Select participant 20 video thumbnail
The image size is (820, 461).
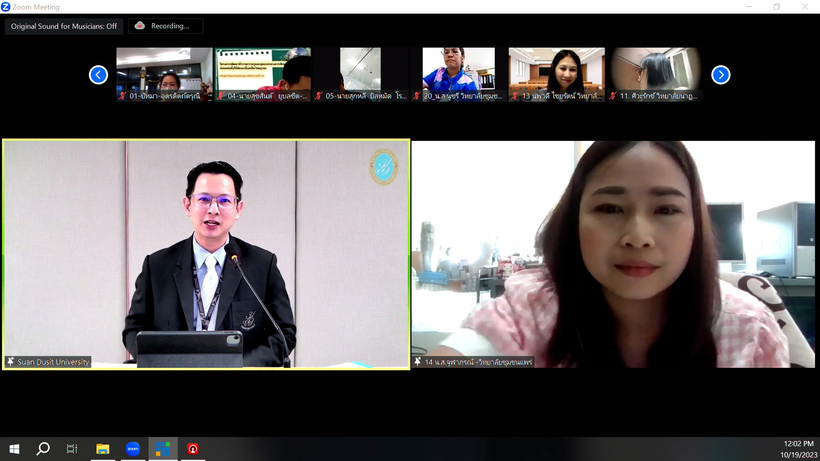point(458,72)
